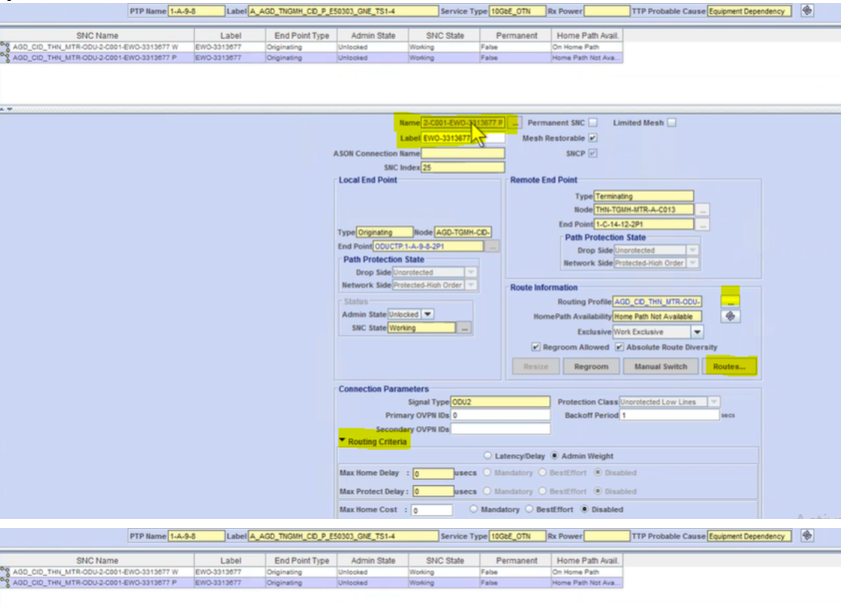Collapse the Routing Criteria section
This screenshot has width=841, height=606.
click(343, 441)
